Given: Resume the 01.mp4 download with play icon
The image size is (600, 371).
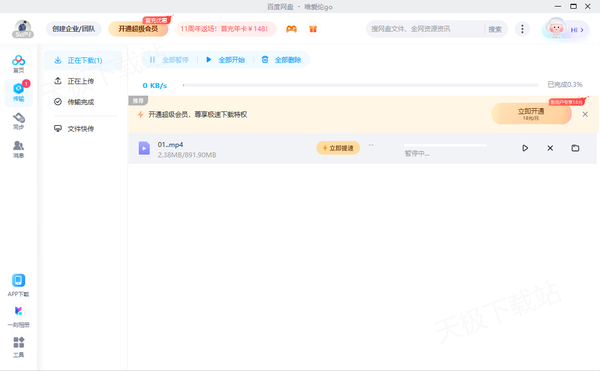Looking at the screenshot, I should pyautogui.click(x=525, y=148).
